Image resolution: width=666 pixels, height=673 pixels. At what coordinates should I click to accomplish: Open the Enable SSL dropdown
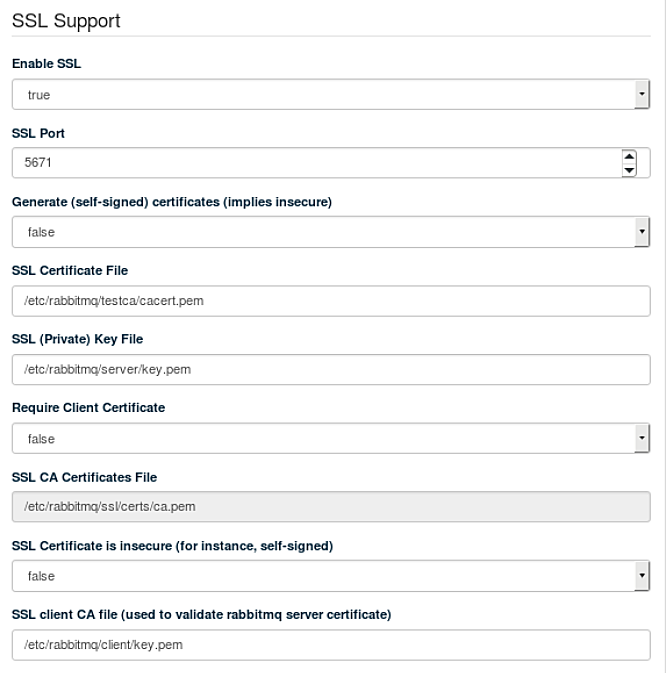tap(330, 95)
